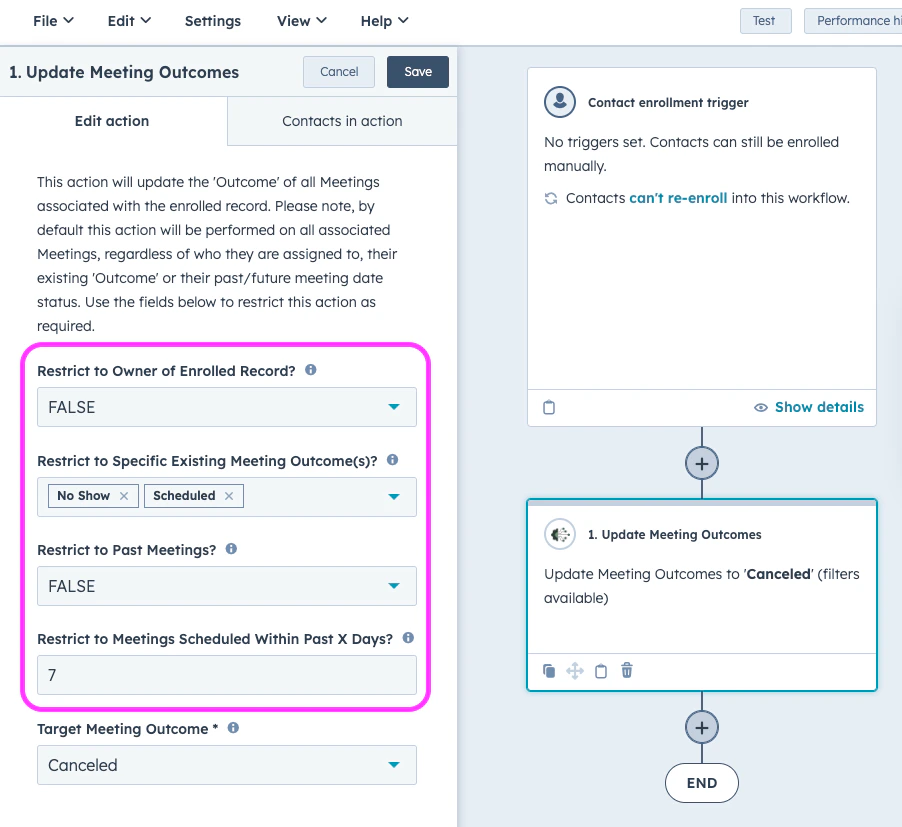Viewport: 902px width, 827px height.
Task: Click the days input showing 7
Action: 226,674
